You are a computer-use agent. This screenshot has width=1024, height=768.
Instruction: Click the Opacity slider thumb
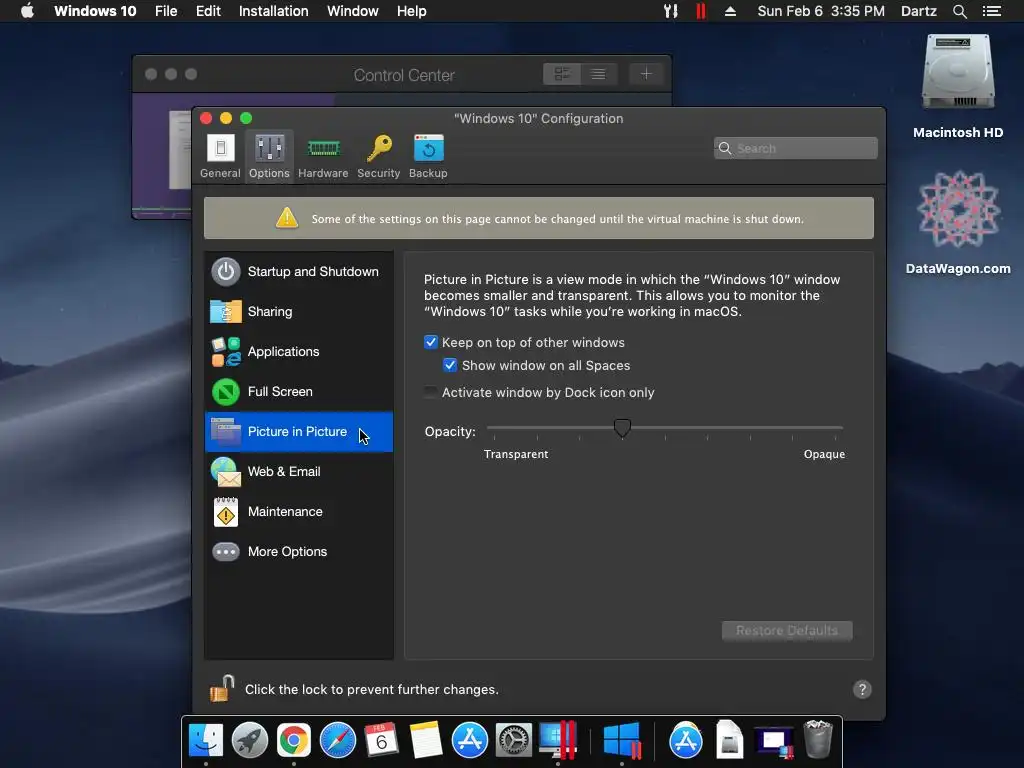[622, 428]
